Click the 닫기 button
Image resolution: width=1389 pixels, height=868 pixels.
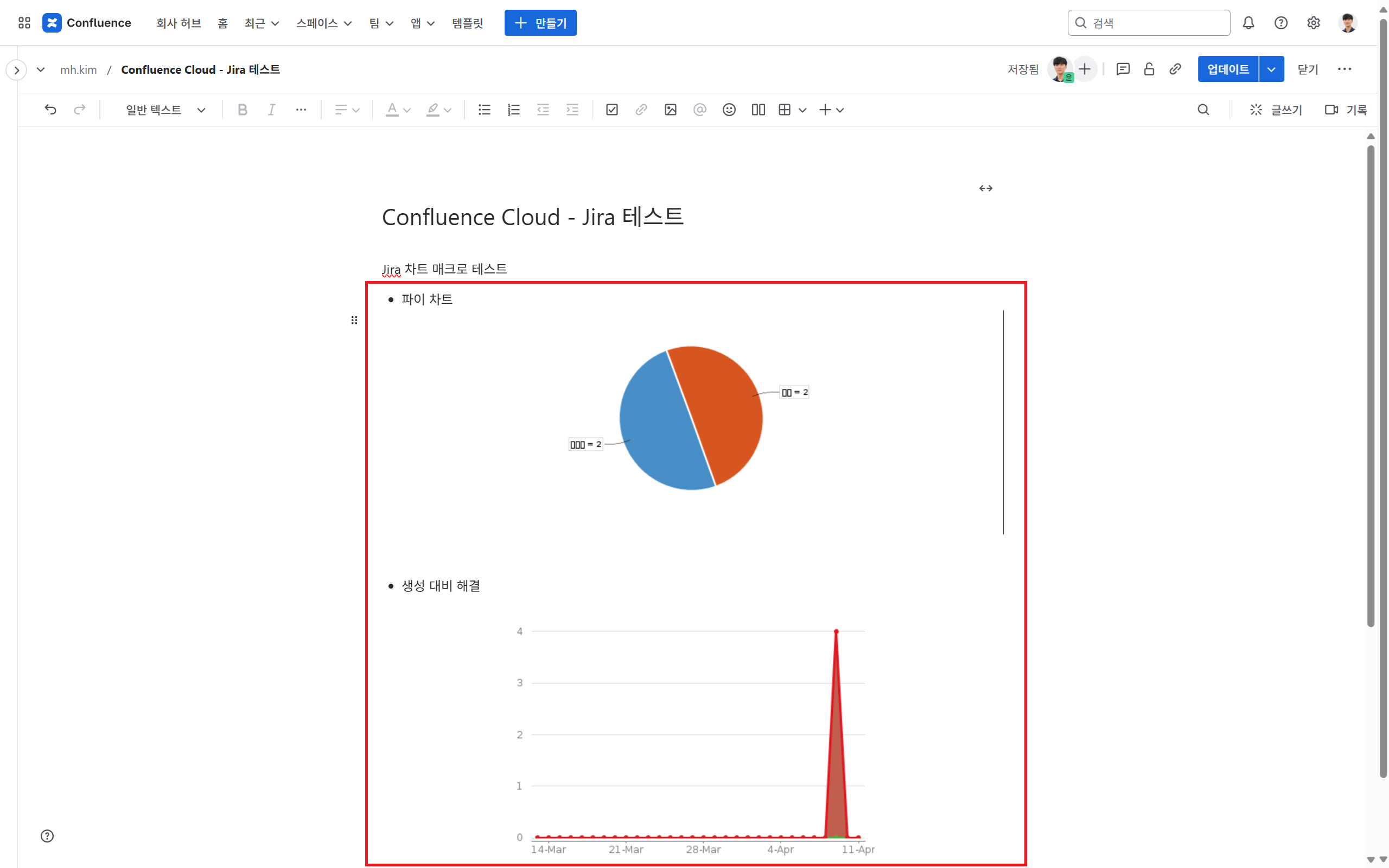[x=1308, y=69]
